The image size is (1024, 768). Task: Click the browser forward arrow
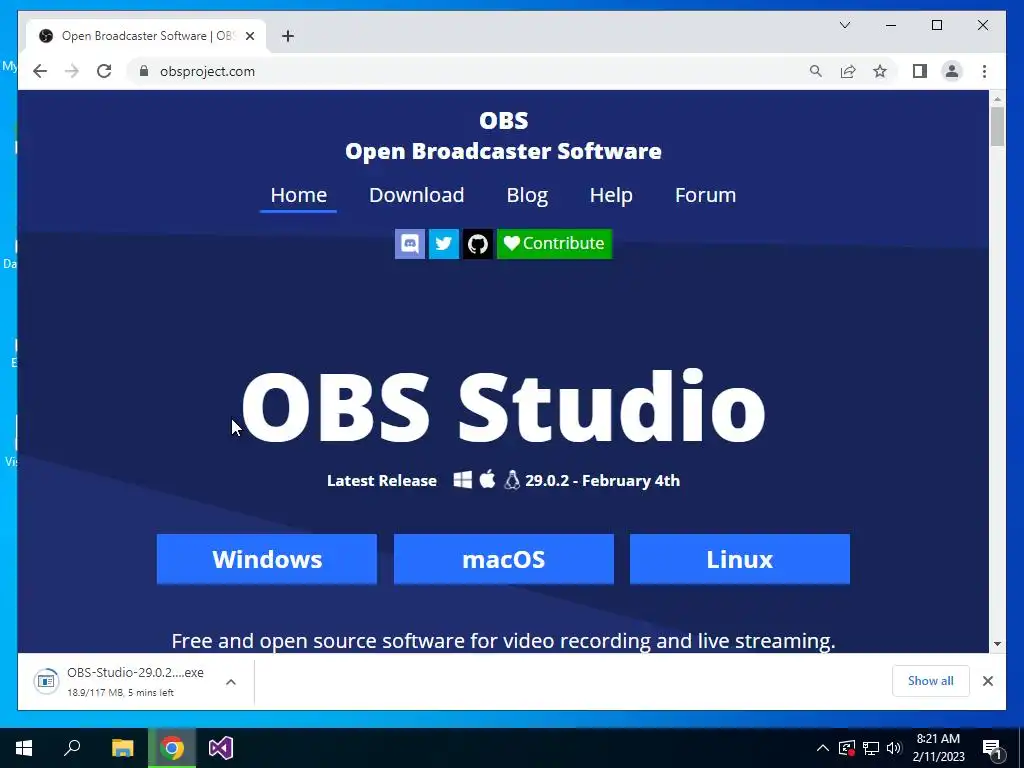pyautogui.click(x=72, y=71)
